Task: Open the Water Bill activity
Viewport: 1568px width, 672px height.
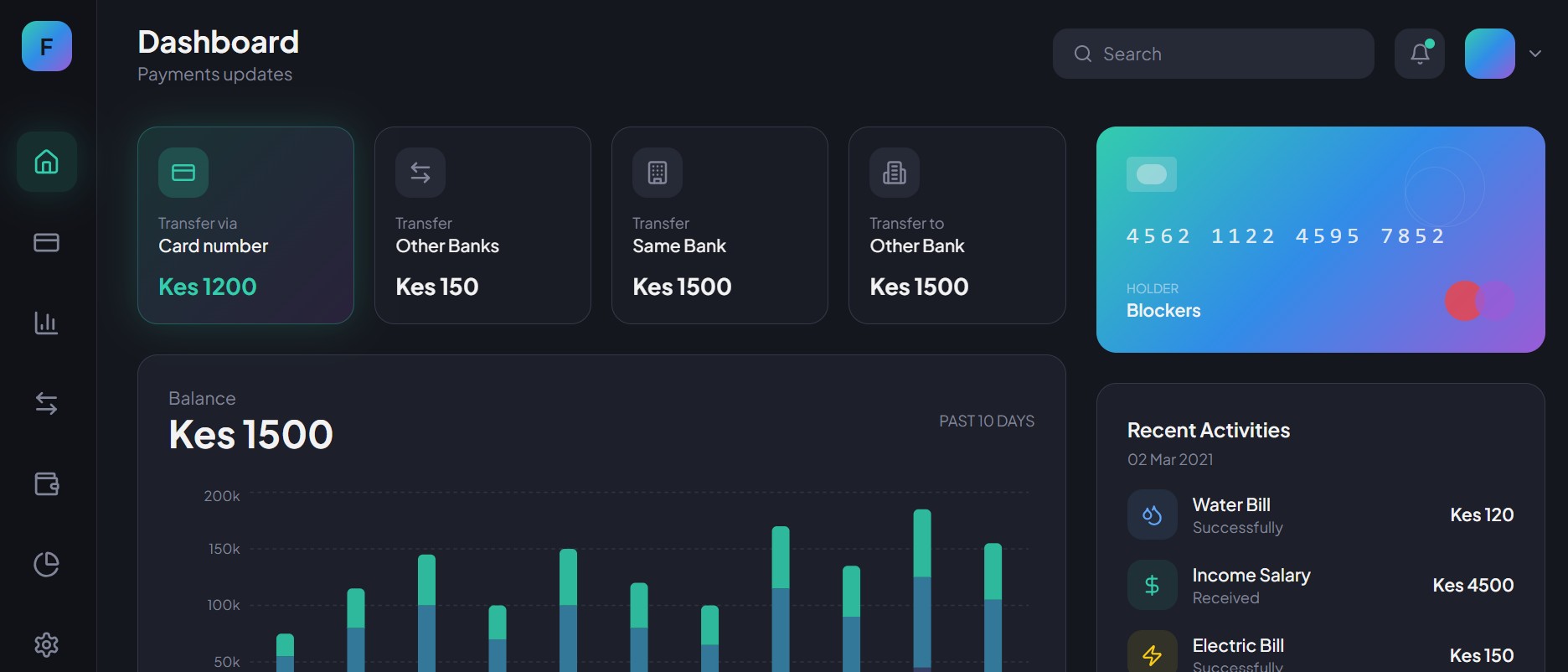Action: tap(1320, 515)
